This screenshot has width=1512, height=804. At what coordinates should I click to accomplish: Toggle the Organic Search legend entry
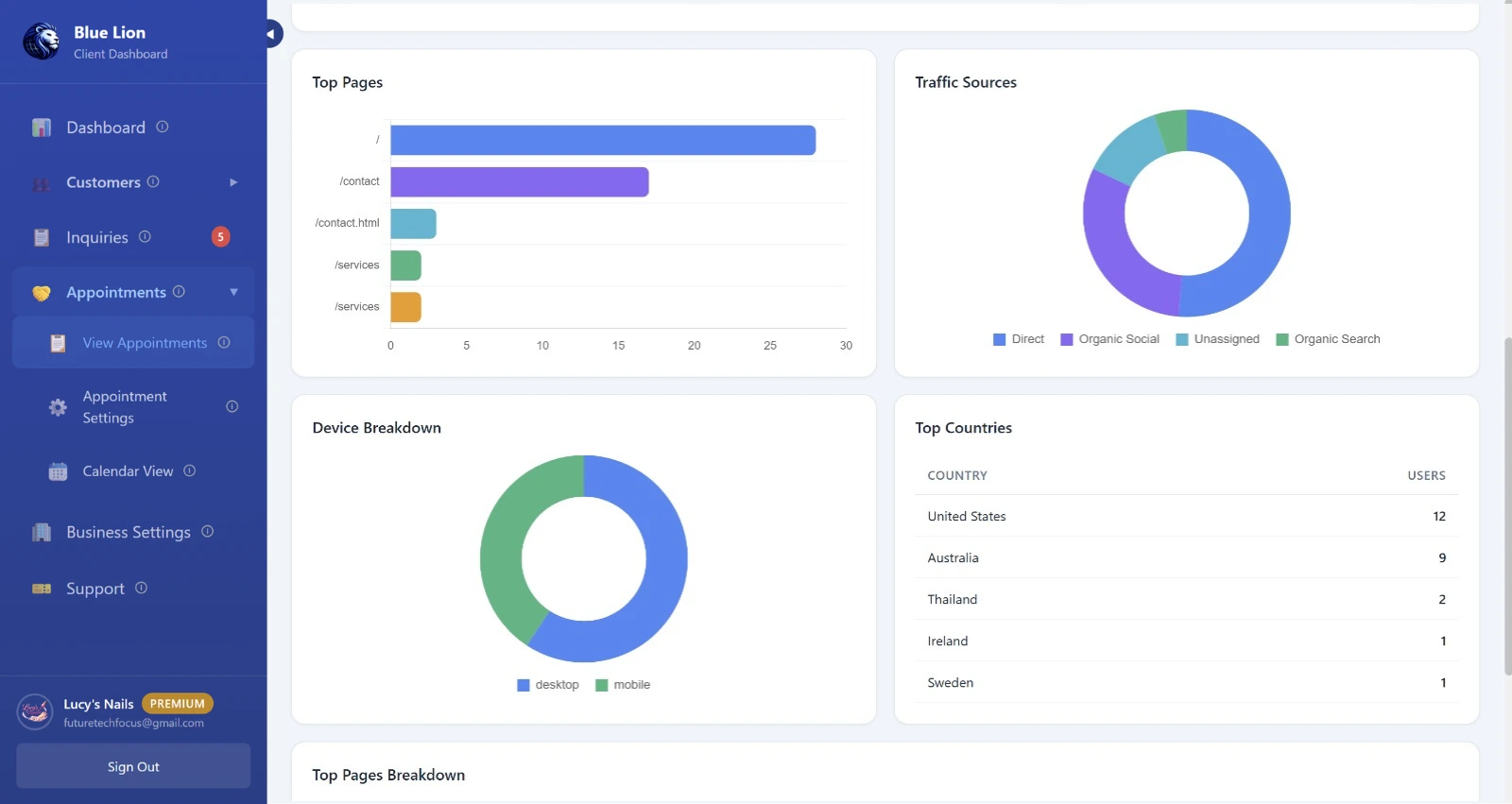1328,339
